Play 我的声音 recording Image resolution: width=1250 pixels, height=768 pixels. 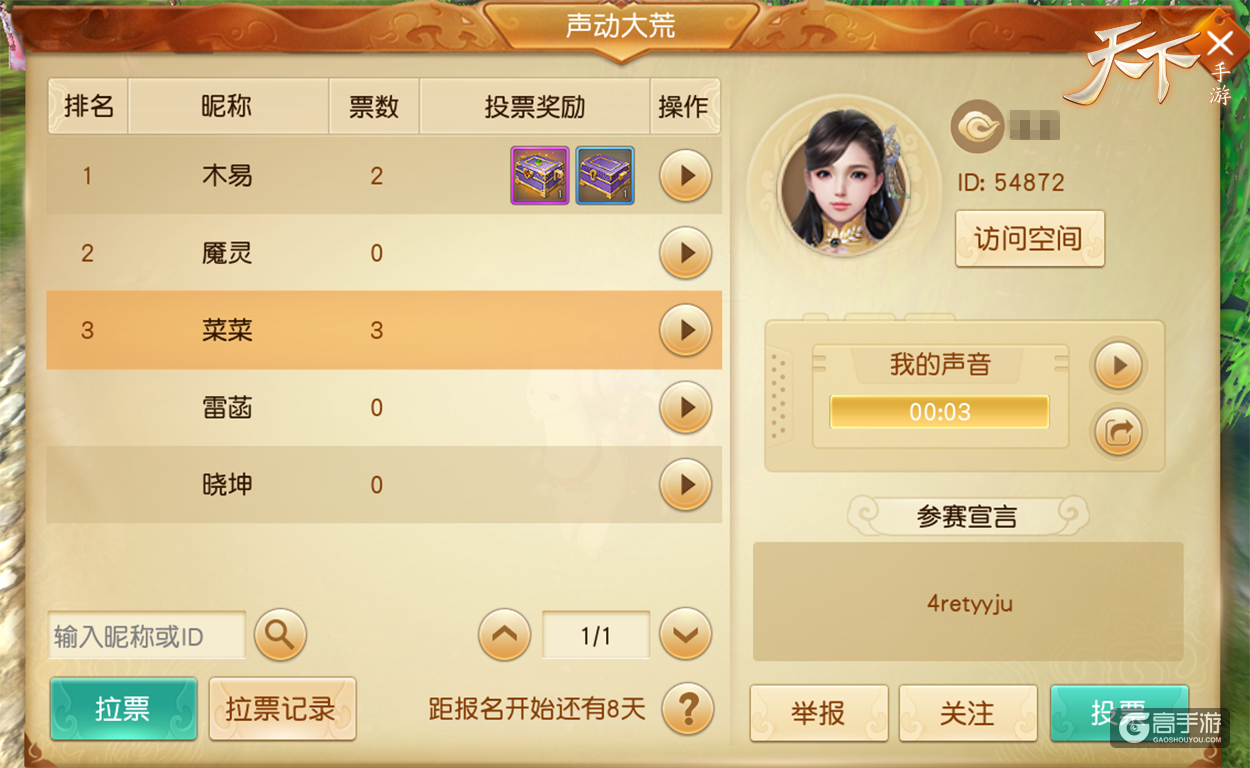click(x=1118, y=366)
